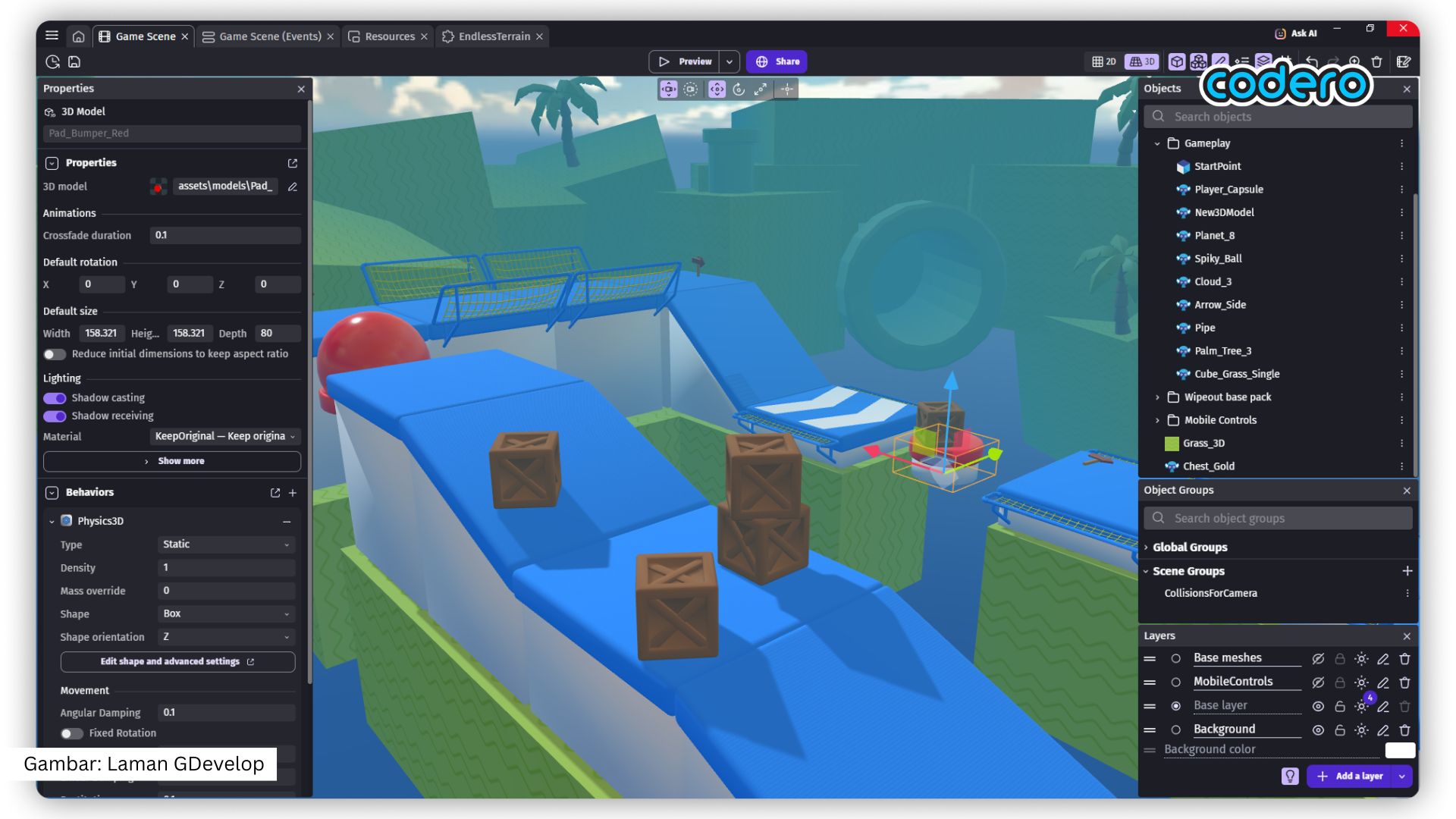Click the center-on-selection crosshair tool
The height and width of the screenshot is (819, 1456).
pyautogui.click(x=787, y=89)
